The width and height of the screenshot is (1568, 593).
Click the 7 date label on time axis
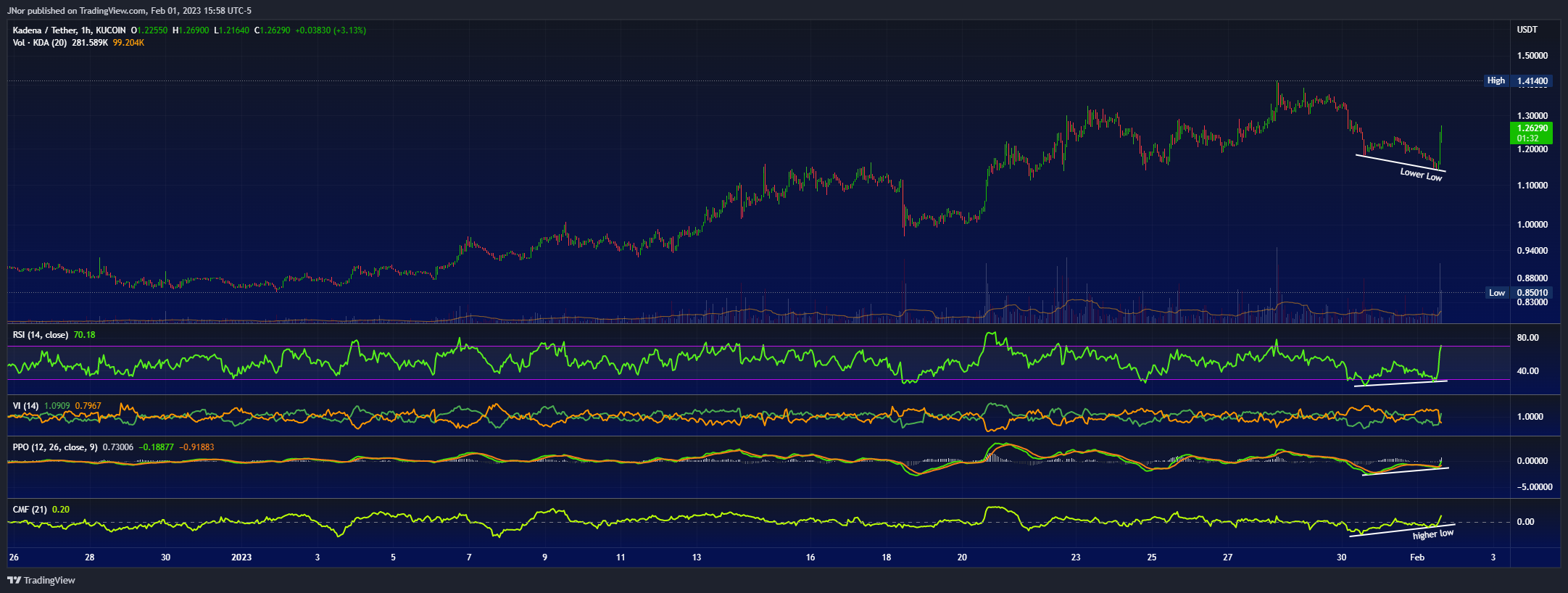tap(469, 557)
